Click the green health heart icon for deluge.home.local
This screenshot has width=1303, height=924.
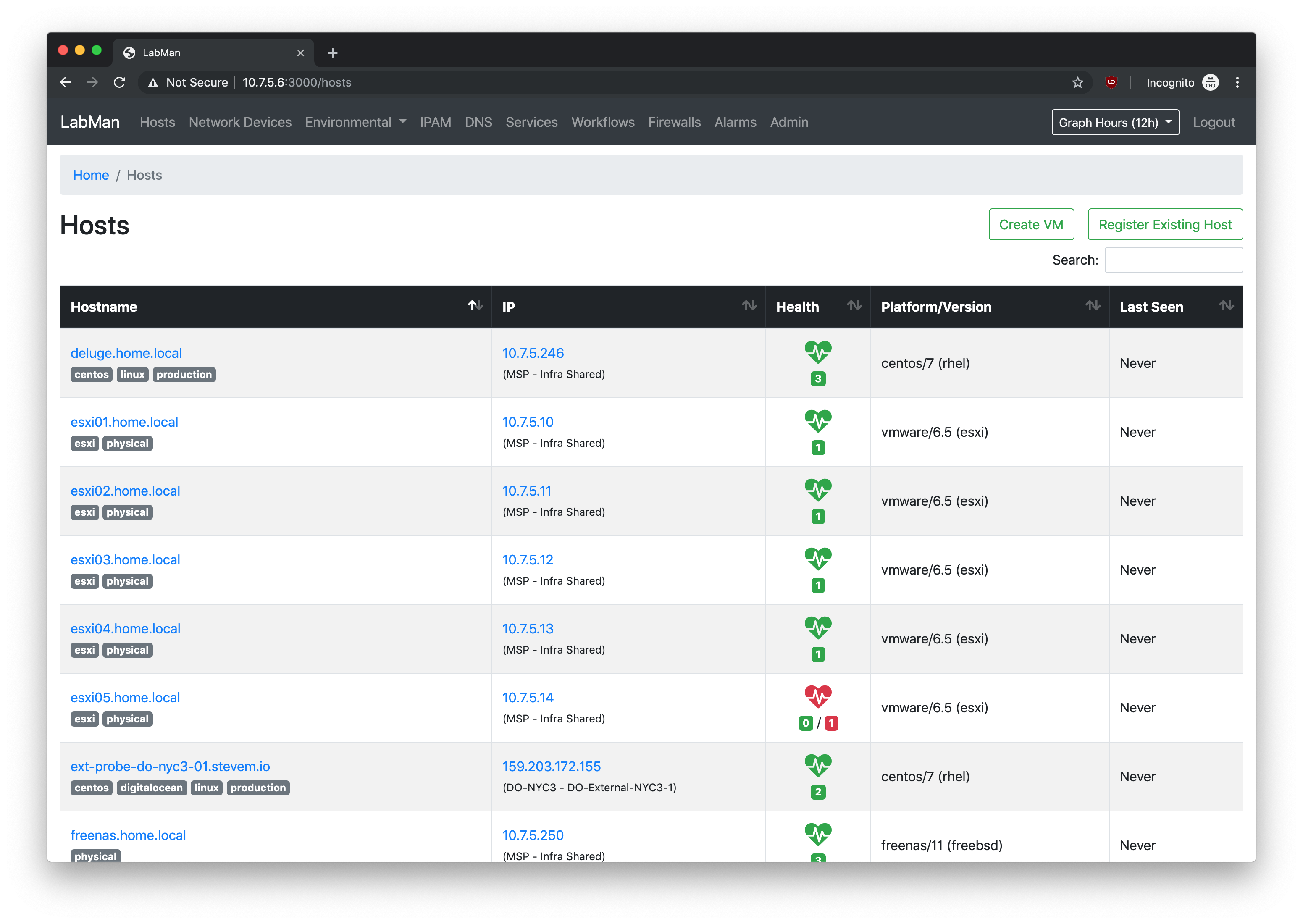[x=818, y=352]
